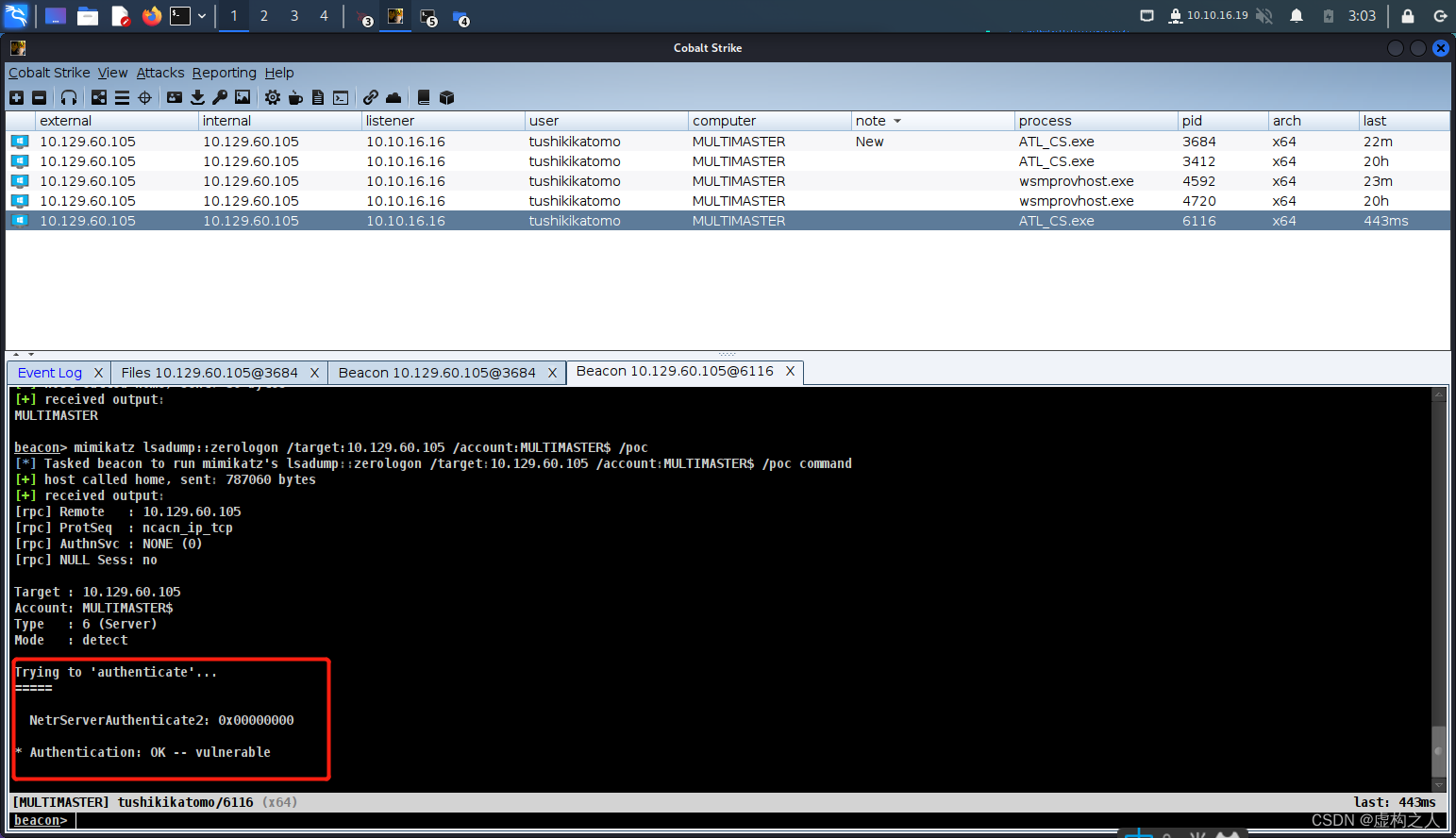
Task: Click the beacon console vertical scrollbar
Action: [1439, 590]
